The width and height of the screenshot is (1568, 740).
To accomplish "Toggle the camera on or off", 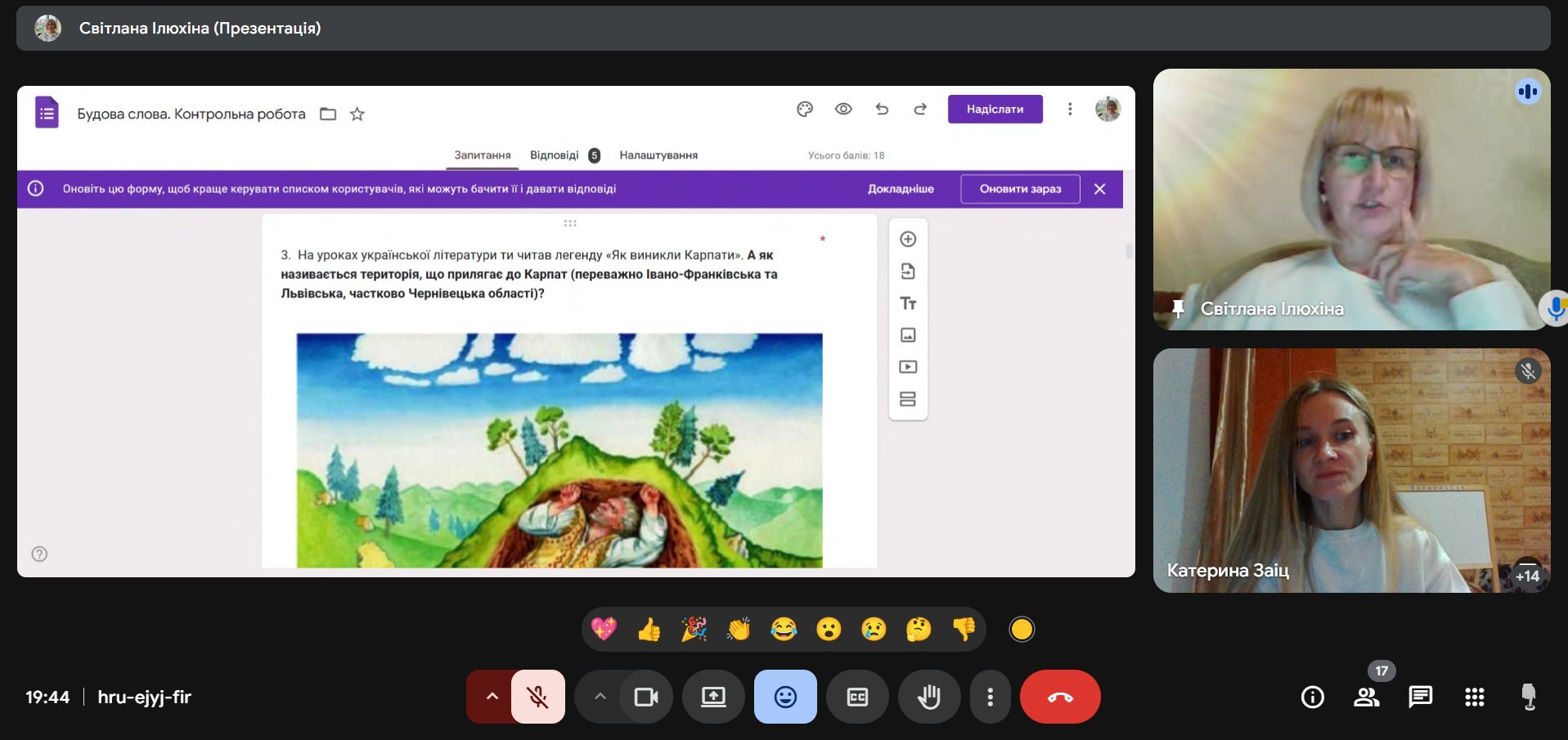I will pos(646,697).
